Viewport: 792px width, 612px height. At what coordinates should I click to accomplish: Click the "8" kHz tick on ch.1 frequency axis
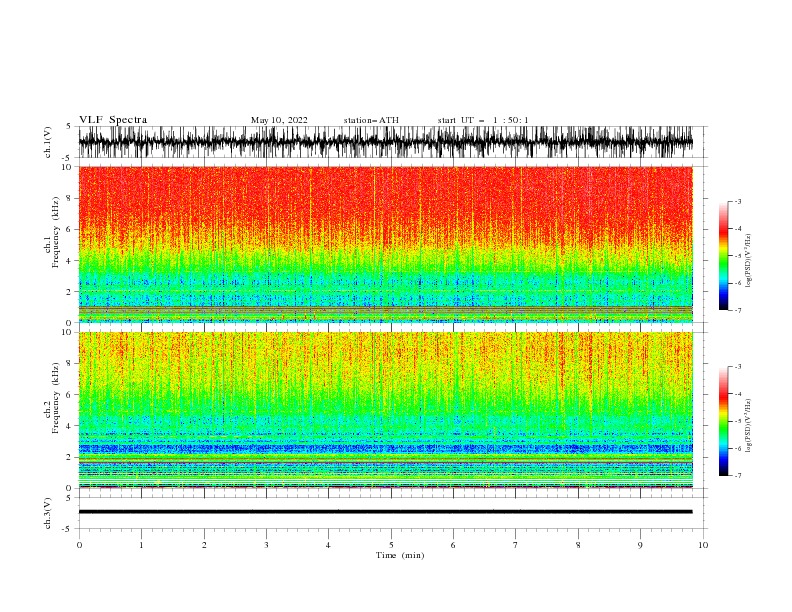[x=69, y=198]
